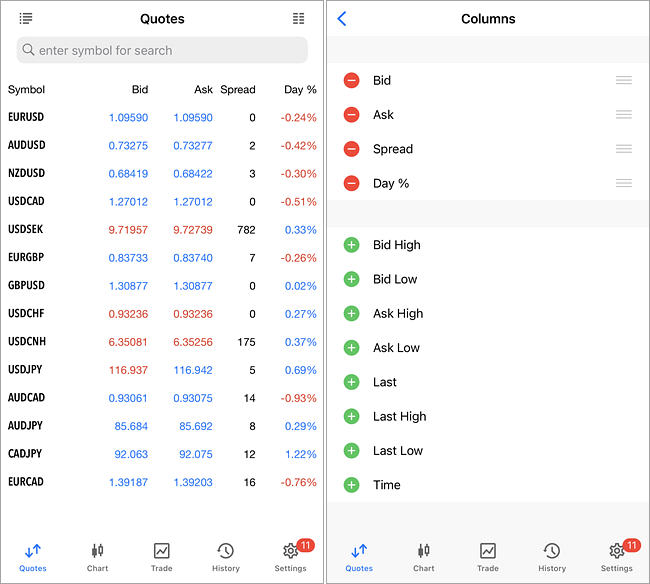Remove the Bid column with red minus

[351, 81]
